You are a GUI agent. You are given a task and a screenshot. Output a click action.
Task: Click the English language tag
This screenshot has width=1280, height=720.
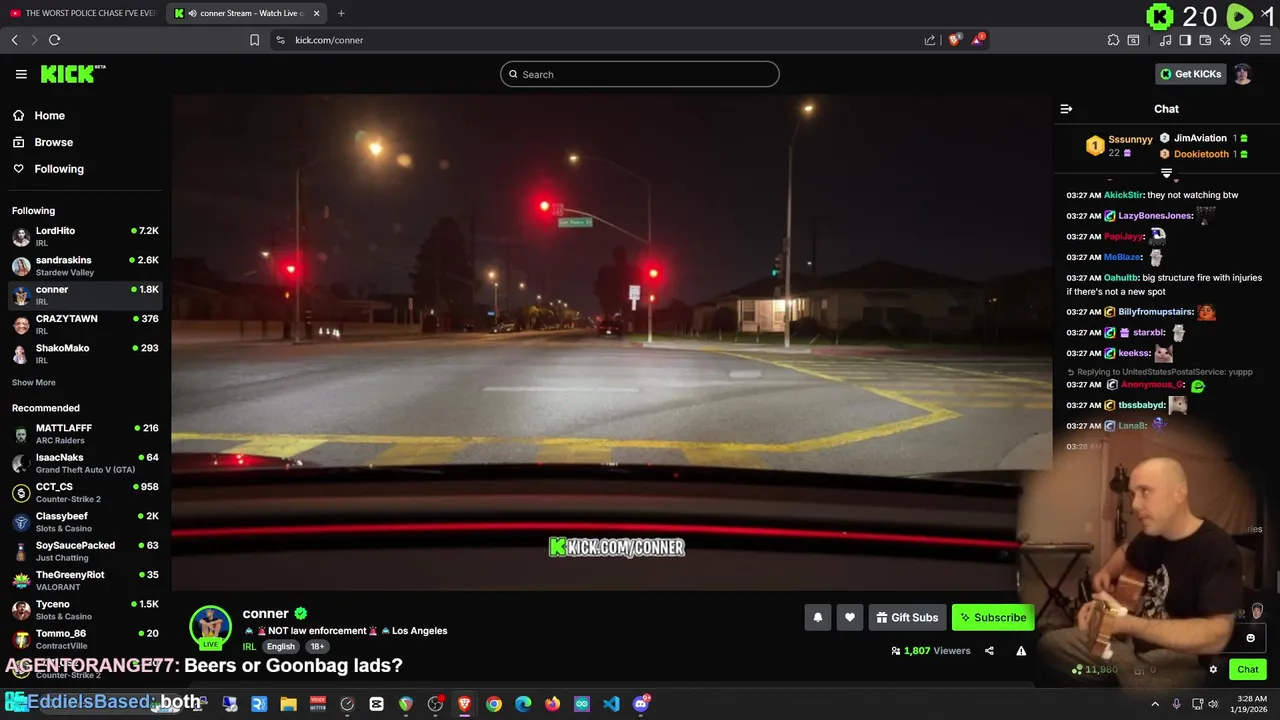click(281, 647)
